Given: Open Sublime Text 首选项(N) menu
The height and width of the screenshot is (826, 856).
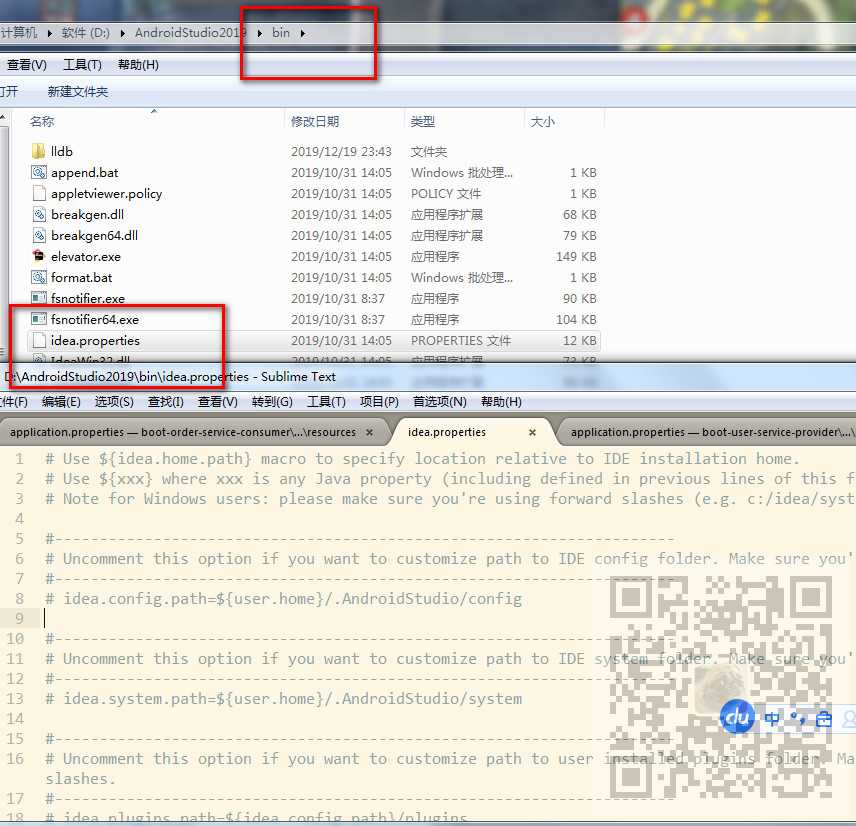Looking at the screenshot, I should point(439,402).
